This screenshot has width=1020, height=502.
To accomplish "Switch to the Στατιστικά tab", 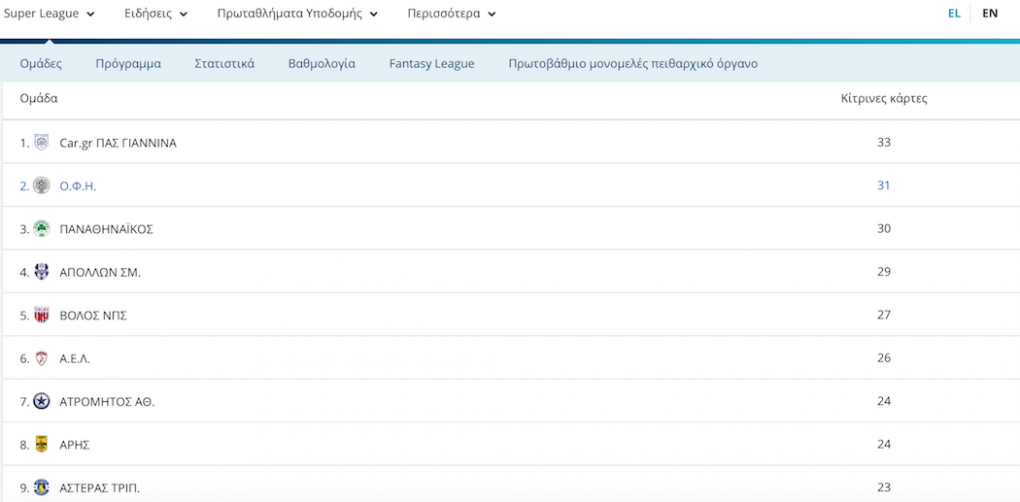I will coord(224,64).
